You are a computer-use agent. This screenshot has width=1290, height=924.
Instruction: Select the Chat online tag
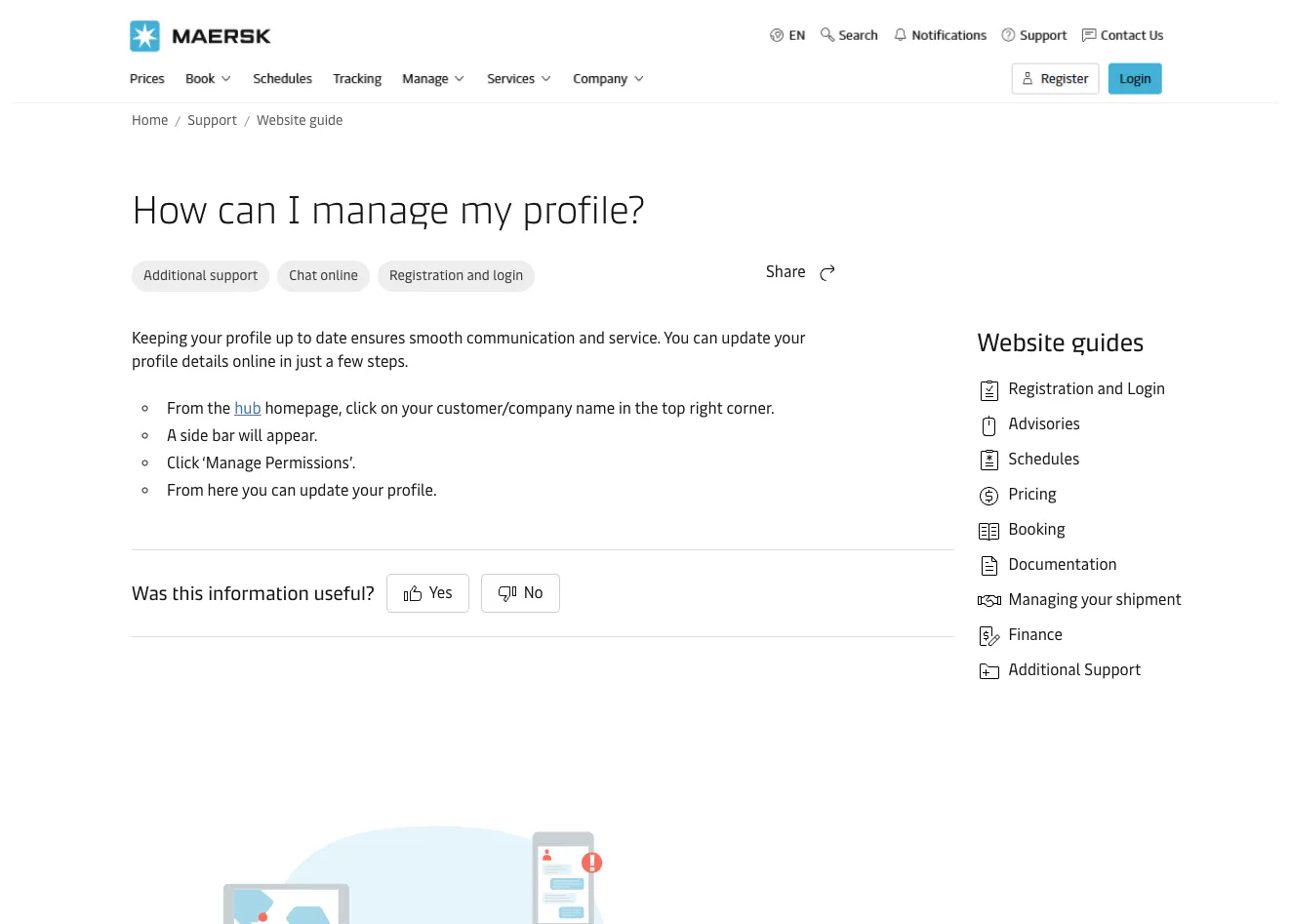pos(323,276)
